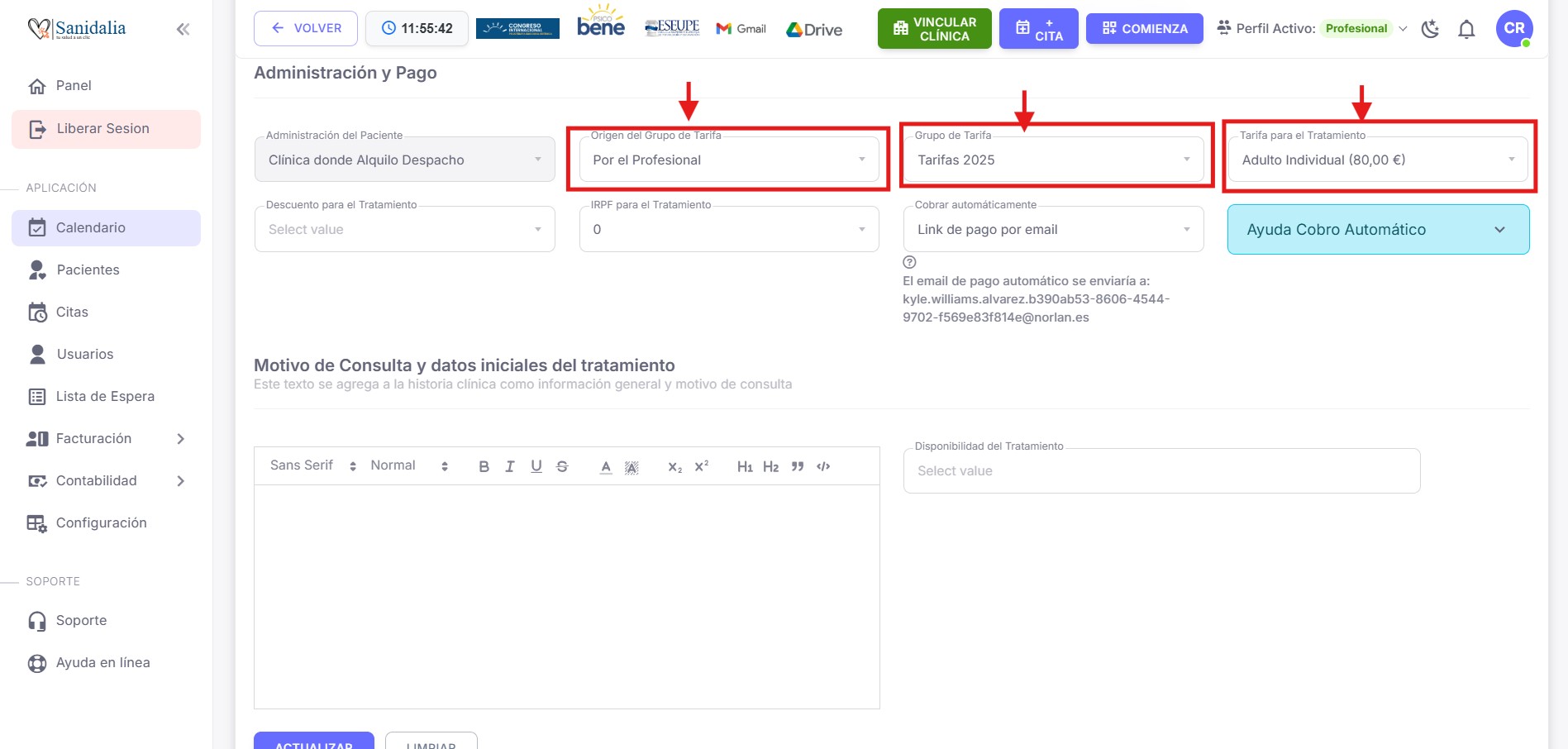The height and width of the screenshot is (749, 1568).
Task: Open Pacientes in sidebar
Action: 88,270
